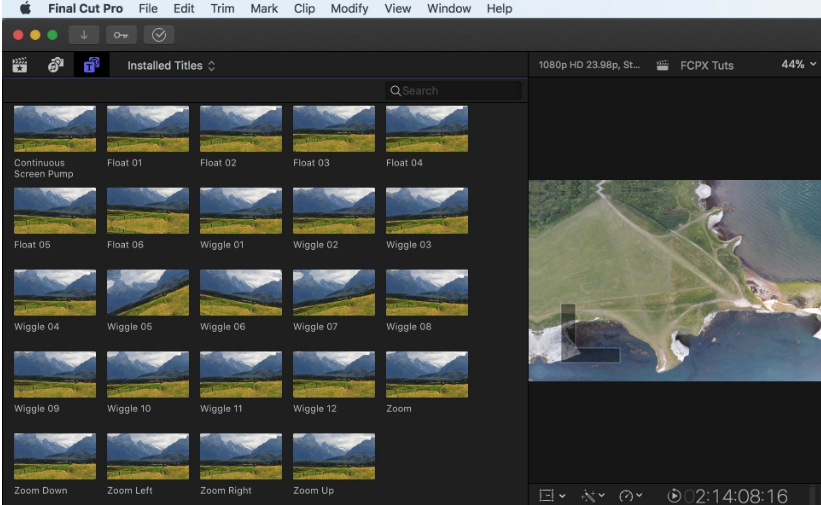
Task: Open the Trim menu
Action: coord(222,9)
